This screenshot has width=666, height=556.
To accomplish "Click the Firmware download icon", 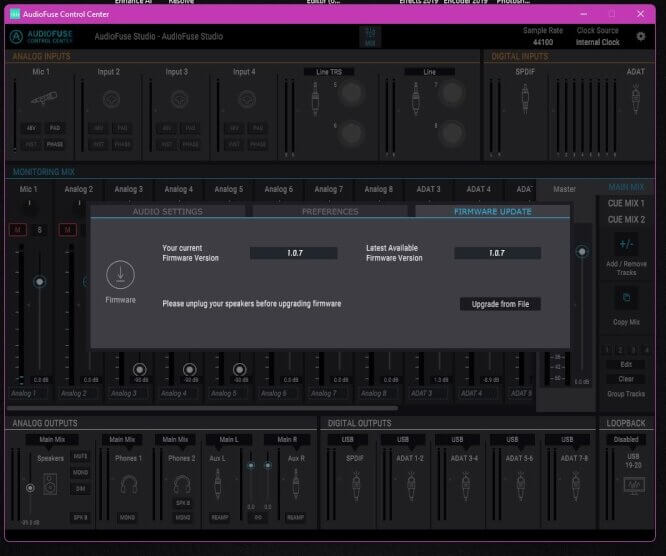I will pos(121,275).
